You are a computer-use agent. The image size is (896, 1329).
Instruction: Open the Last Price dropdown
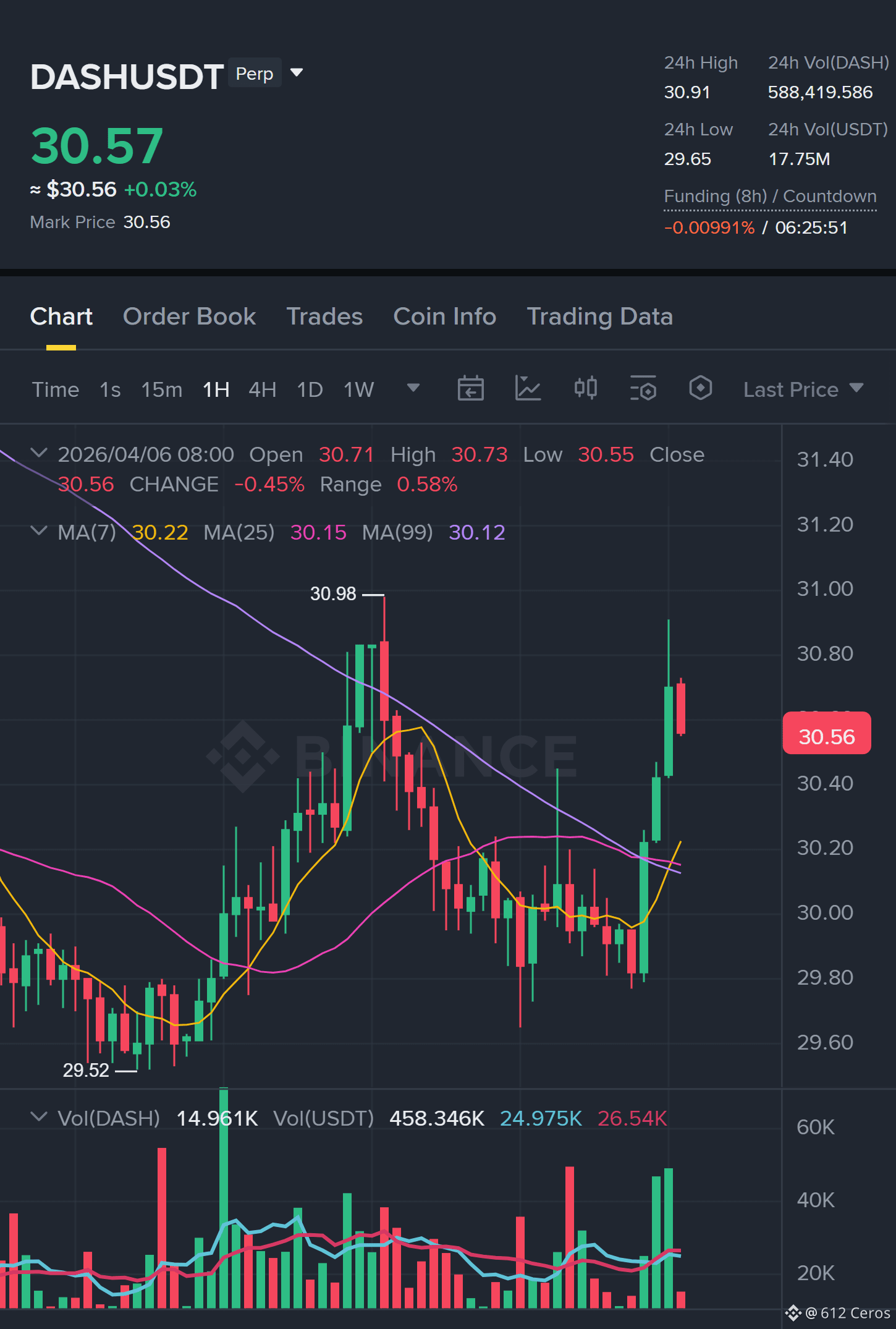(x=803, y=389)
